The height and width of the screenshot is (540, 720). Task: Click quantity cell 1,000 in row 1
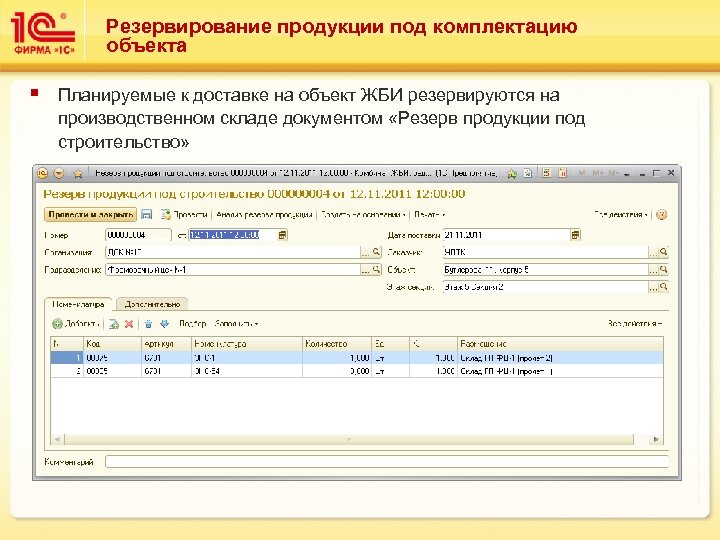[x=337, y=358]
